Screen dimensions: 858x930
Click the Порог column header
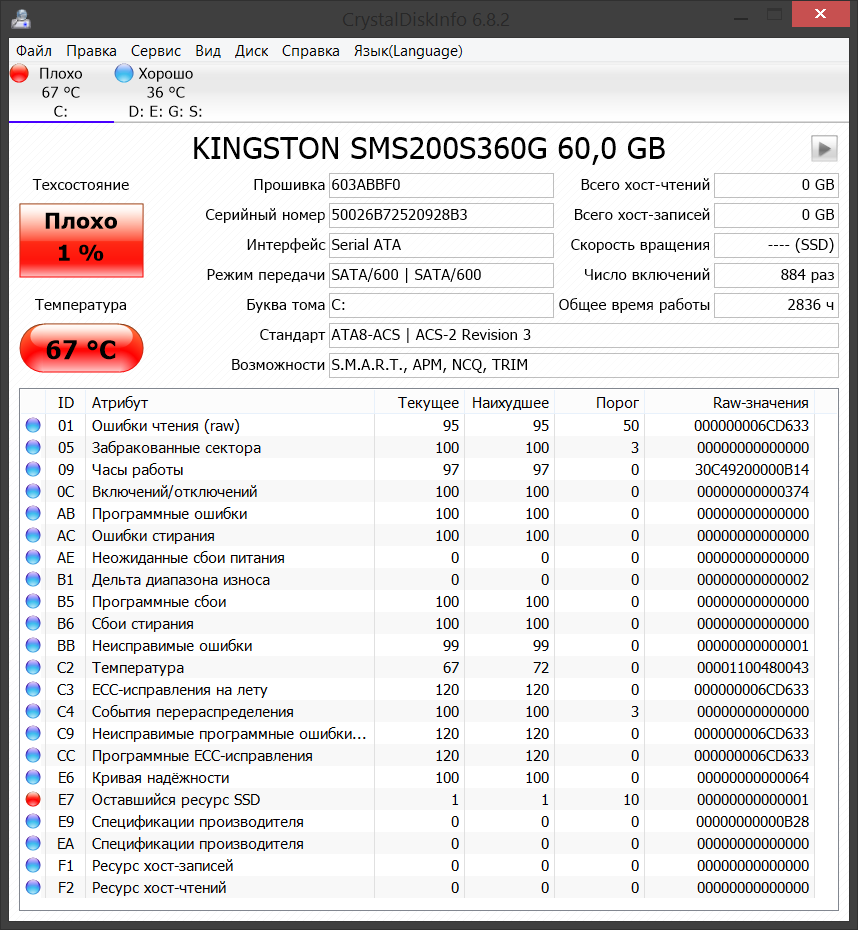point(600,403)
